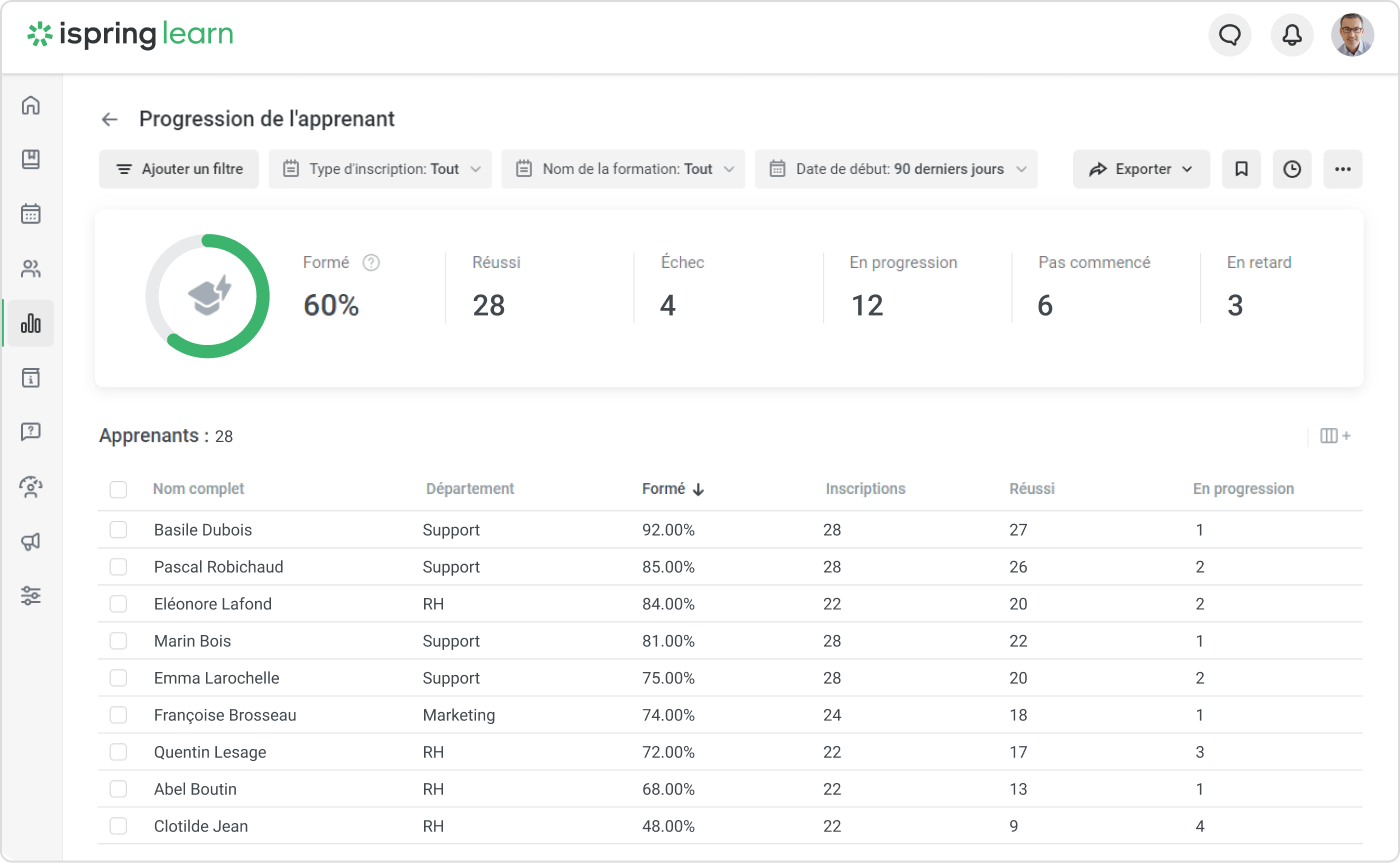Open the calendar sidebar icon
Screen dimensions: 1400x863
(x=31, y=213)
